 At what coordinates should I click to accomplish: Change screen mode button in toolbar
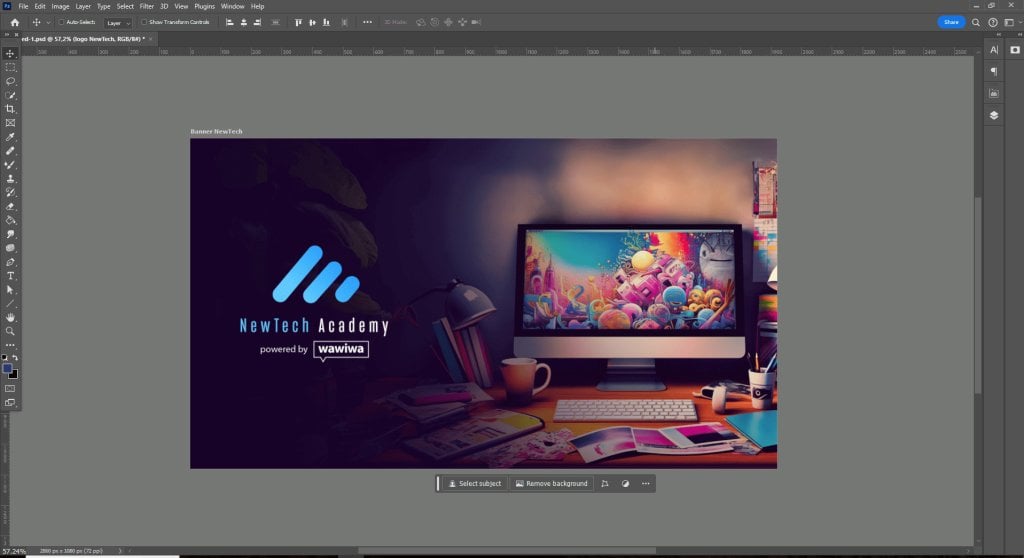click(x=10, y=402)
